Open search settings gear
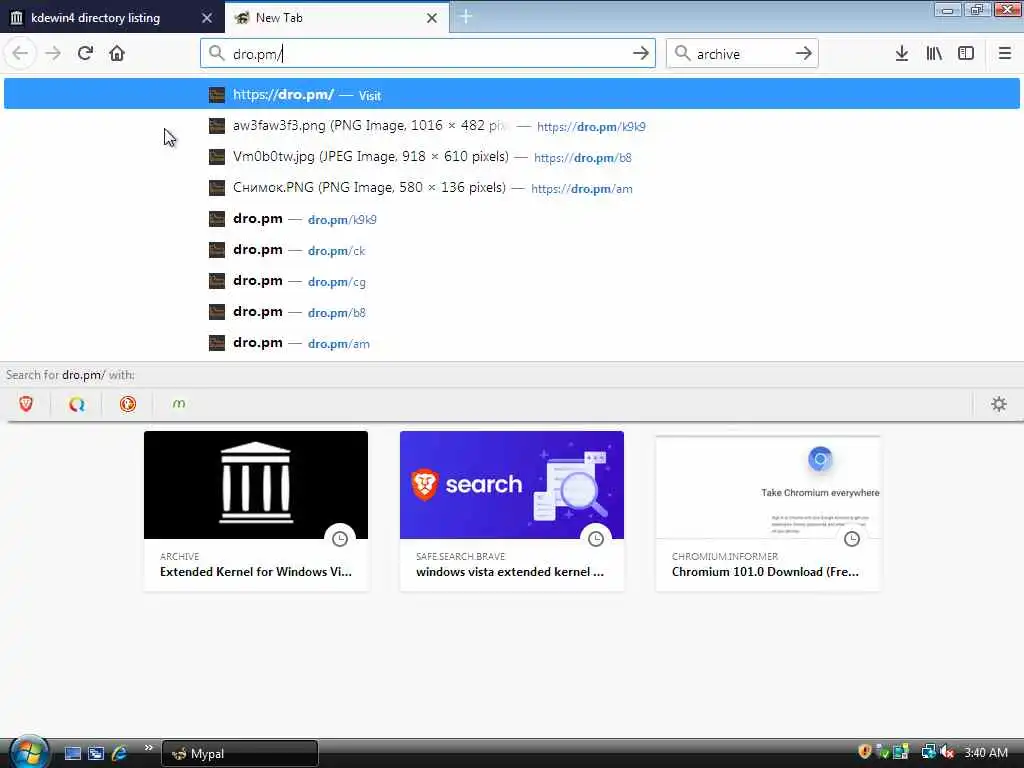Screen dimensions: 1024x768 (x=999, y=404)
